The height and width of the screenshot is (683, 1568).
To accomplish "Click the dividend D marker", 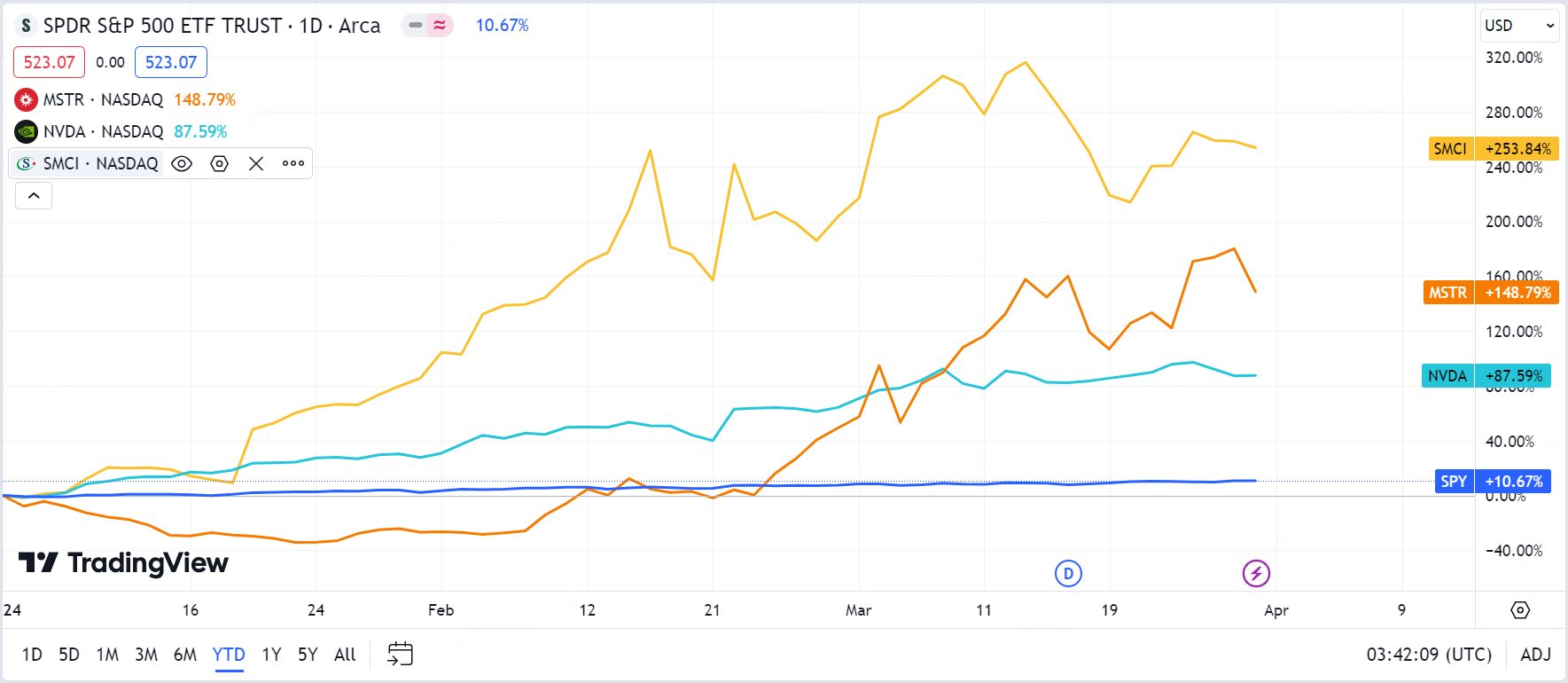I will 1068,574.
